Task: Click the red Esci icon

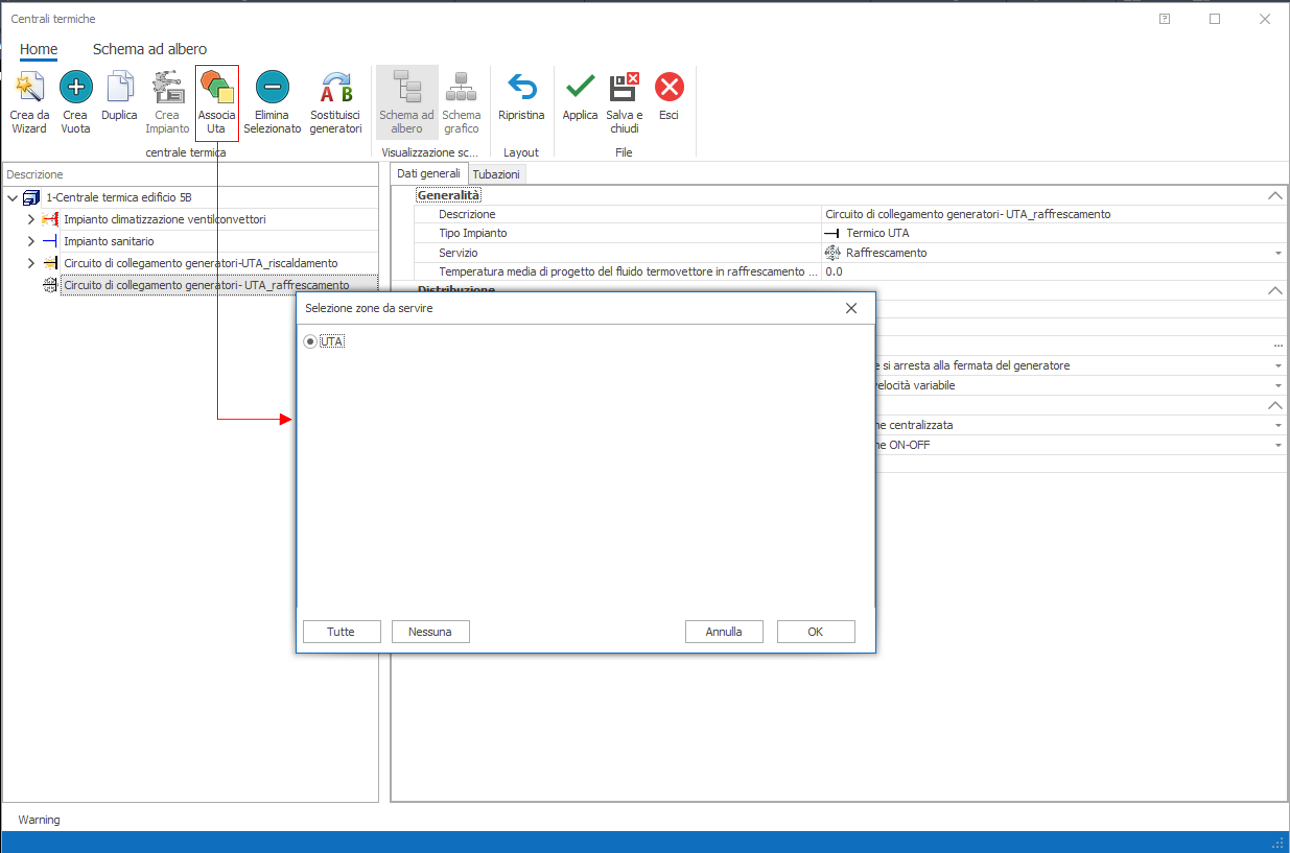Action: pyautogui.click(x=668, y=88)
